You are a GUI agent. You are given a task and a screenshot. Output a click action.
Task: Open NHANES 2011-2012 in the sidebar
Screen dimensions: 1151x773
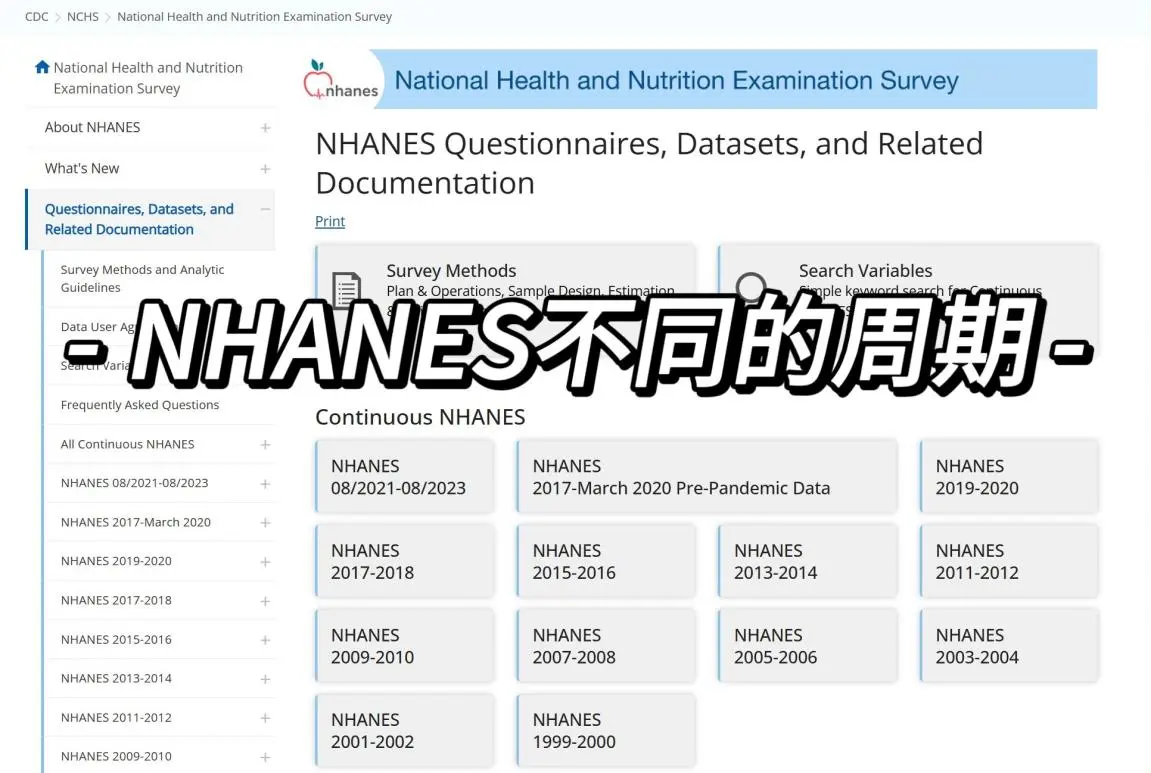point(116,717)
